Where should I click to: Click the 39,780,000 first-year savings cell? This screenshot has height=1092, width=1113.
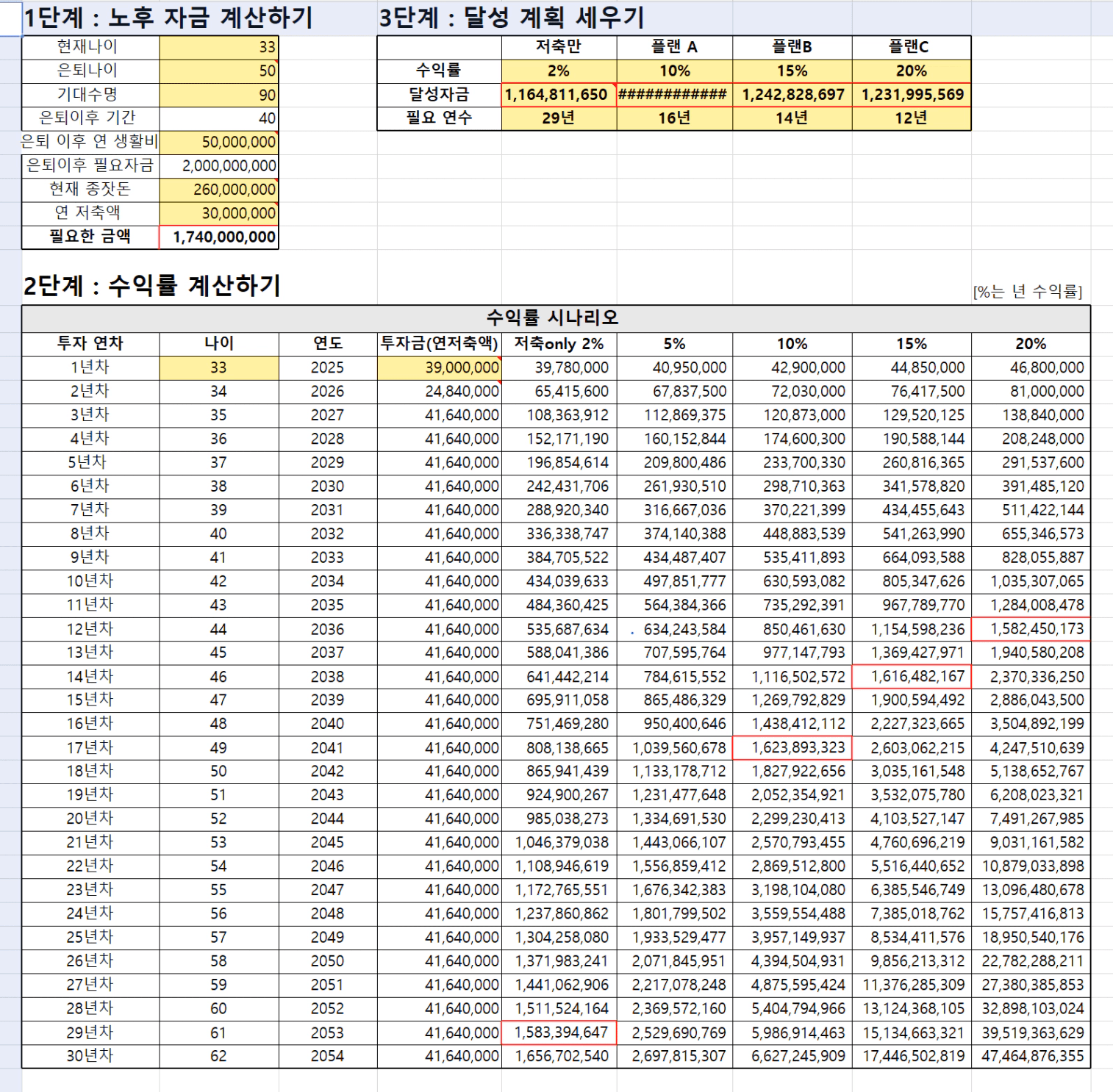coord(559,367)
